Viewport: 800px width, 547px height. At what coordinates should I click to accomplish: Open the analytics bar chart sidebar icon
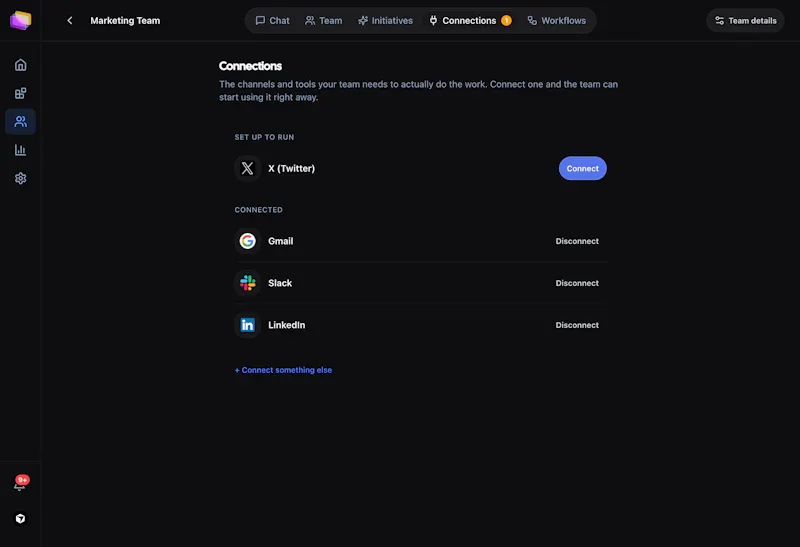20,150
